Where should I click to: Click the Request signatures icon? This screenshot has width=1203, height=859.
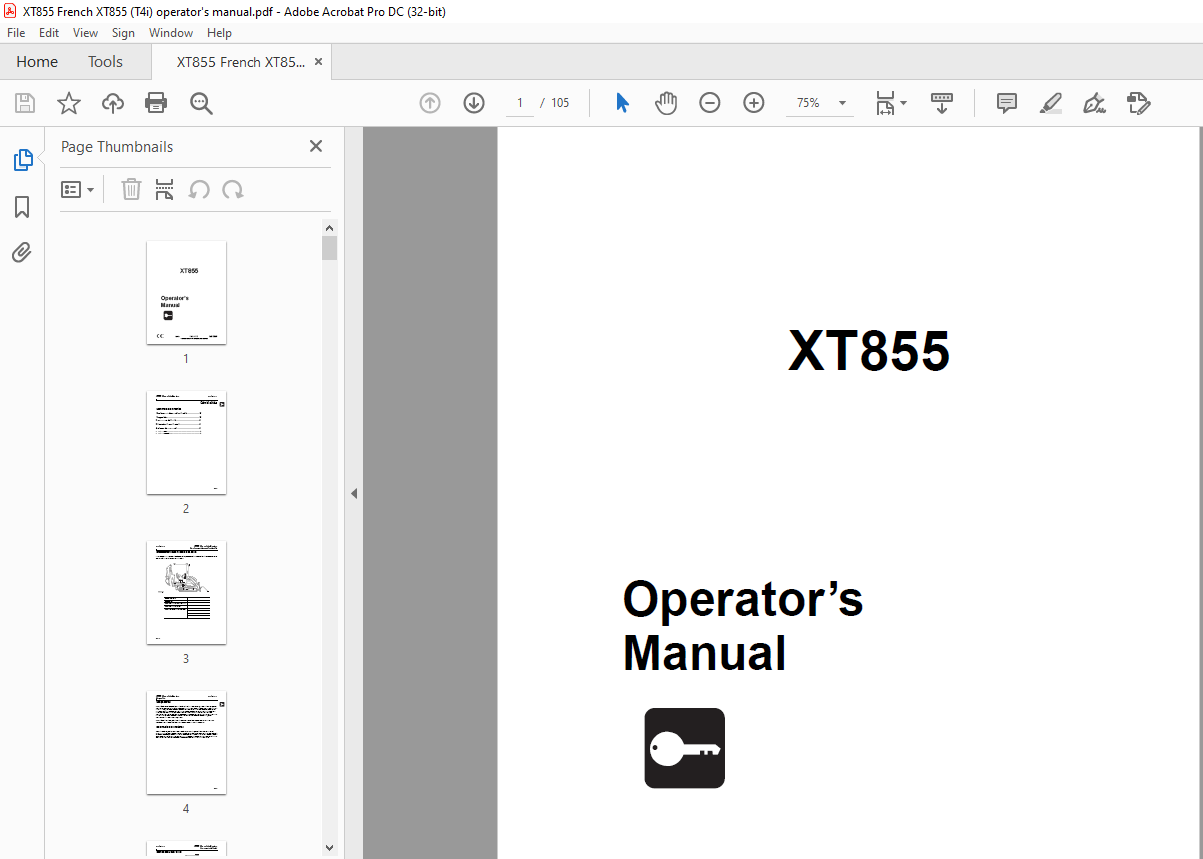[x=1139, y=103]
